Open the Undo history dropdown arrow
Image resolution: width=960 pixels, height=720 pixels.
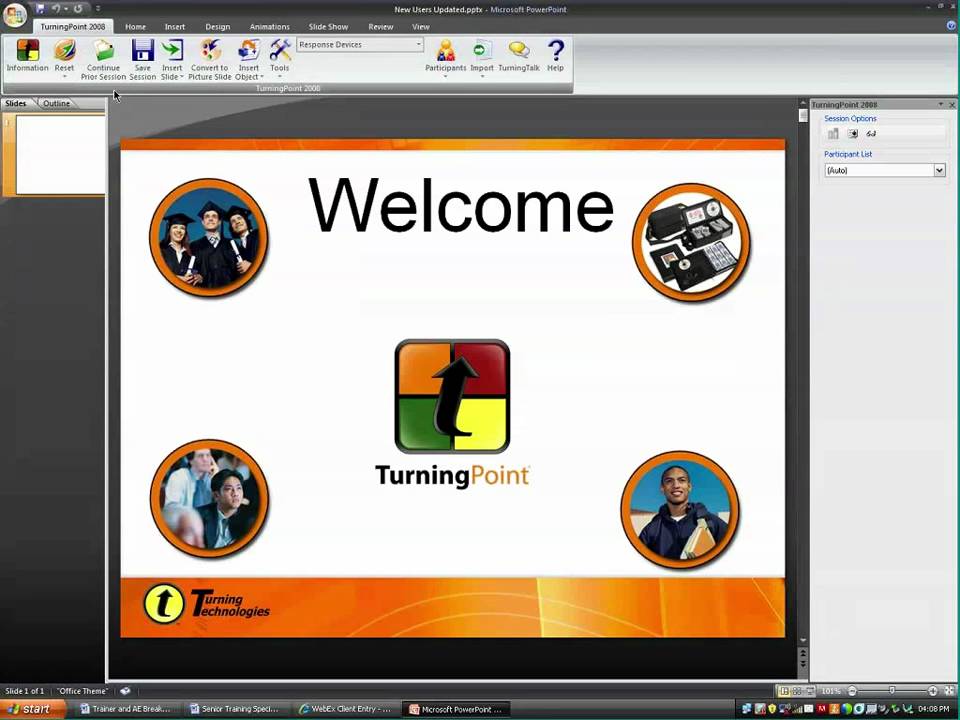(x=66, y=9)
